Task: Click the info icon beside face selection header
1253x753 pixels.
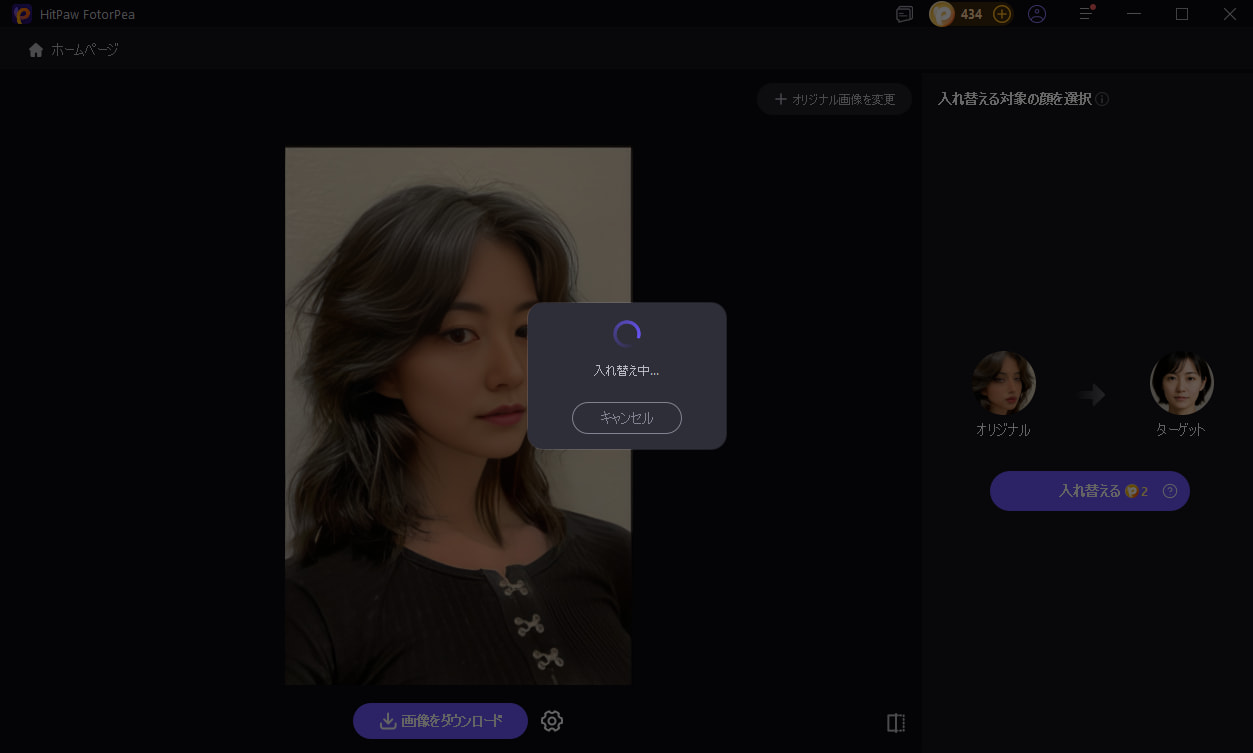Action: point(1103,99)
